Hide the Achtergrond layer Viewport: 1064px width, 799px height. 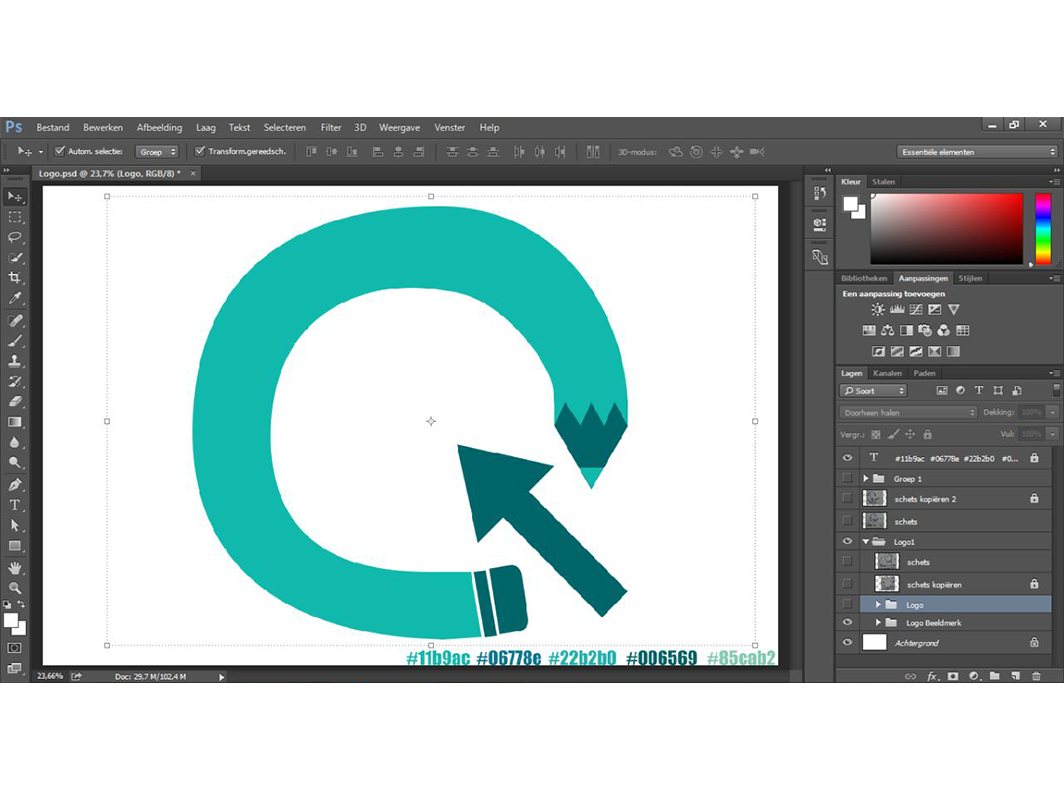click(848, 642)
